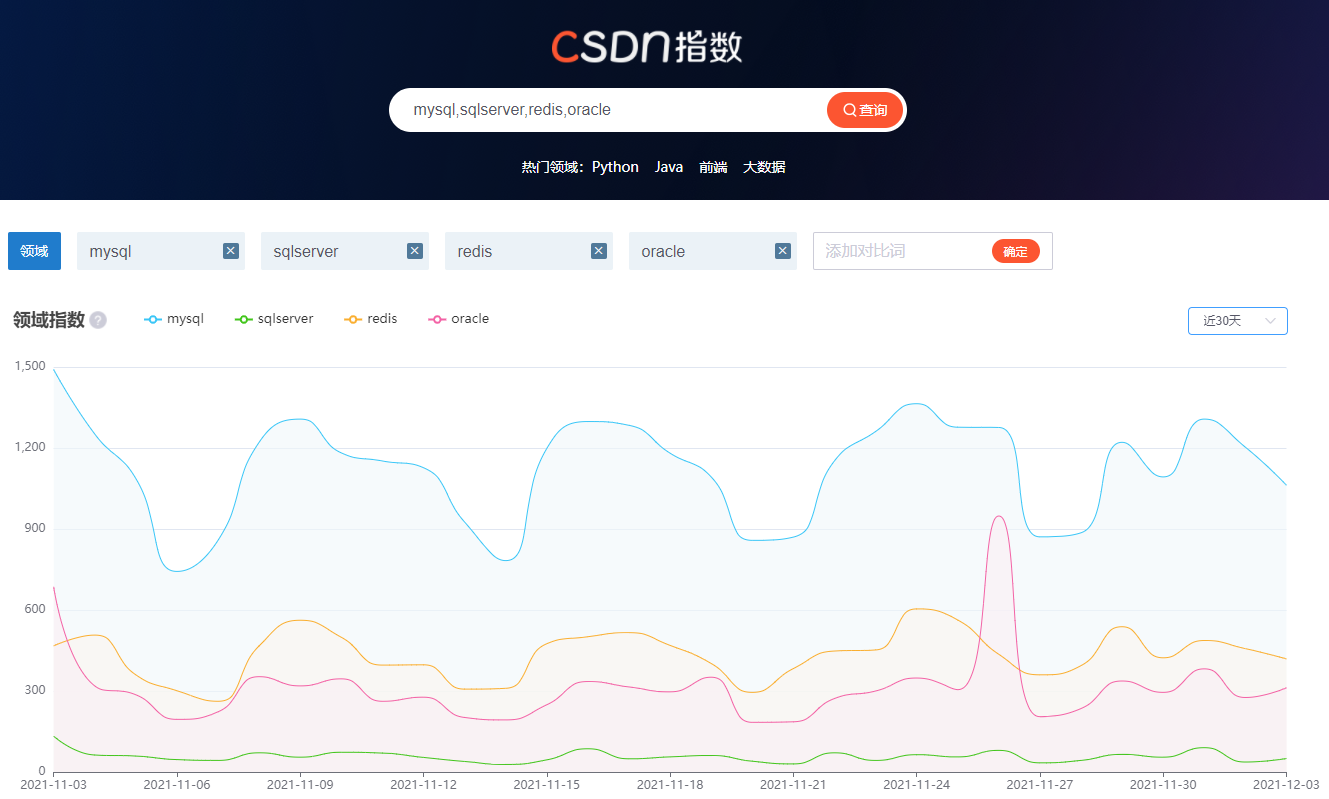1329x799 pixels.
Task: Confirm the comparison word with 确定
Action: point(1016,251)
